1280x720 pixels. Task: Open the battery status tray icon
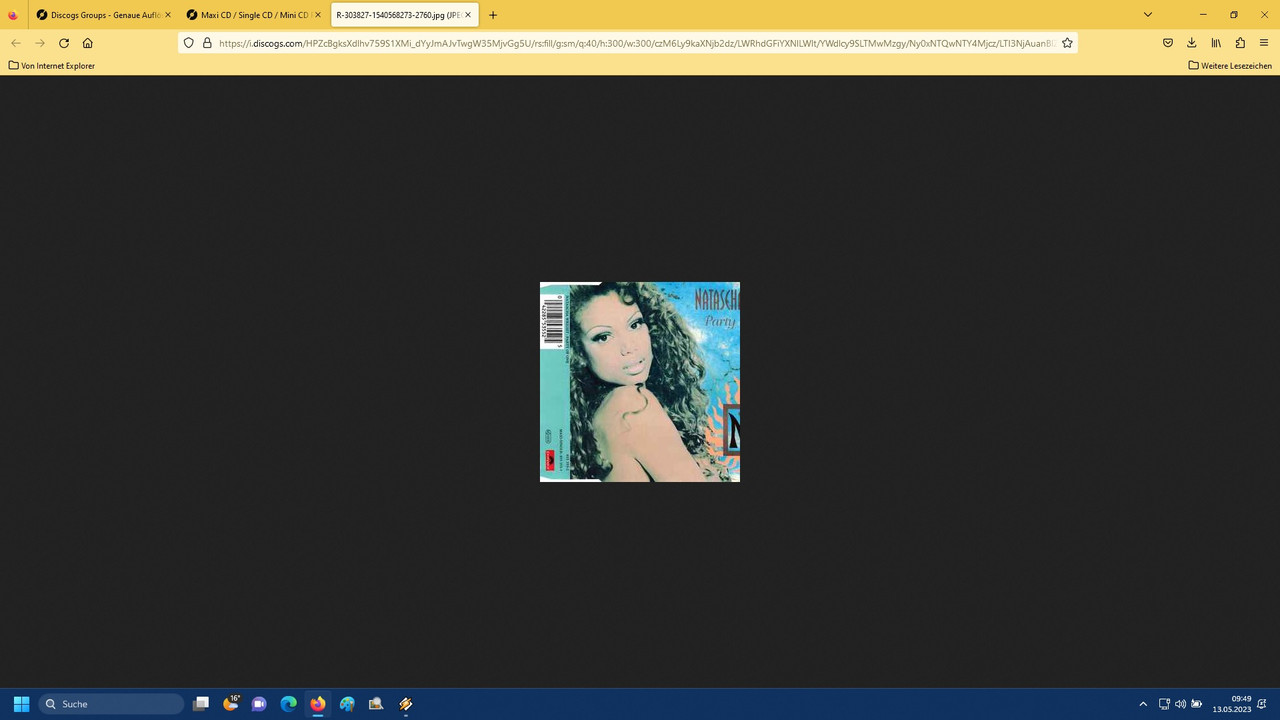pos(1196,704)
